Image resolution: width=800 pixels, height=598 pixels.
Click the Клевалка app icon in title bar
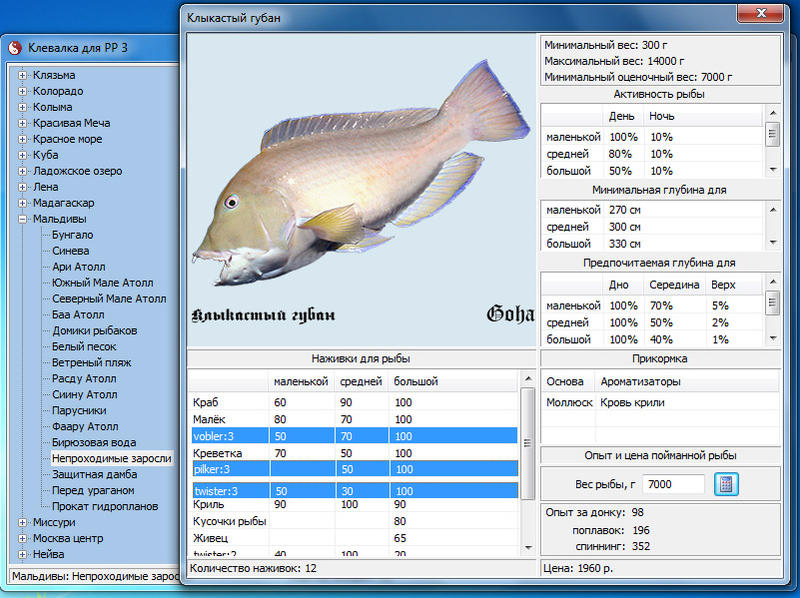click(x=15, y=47)
